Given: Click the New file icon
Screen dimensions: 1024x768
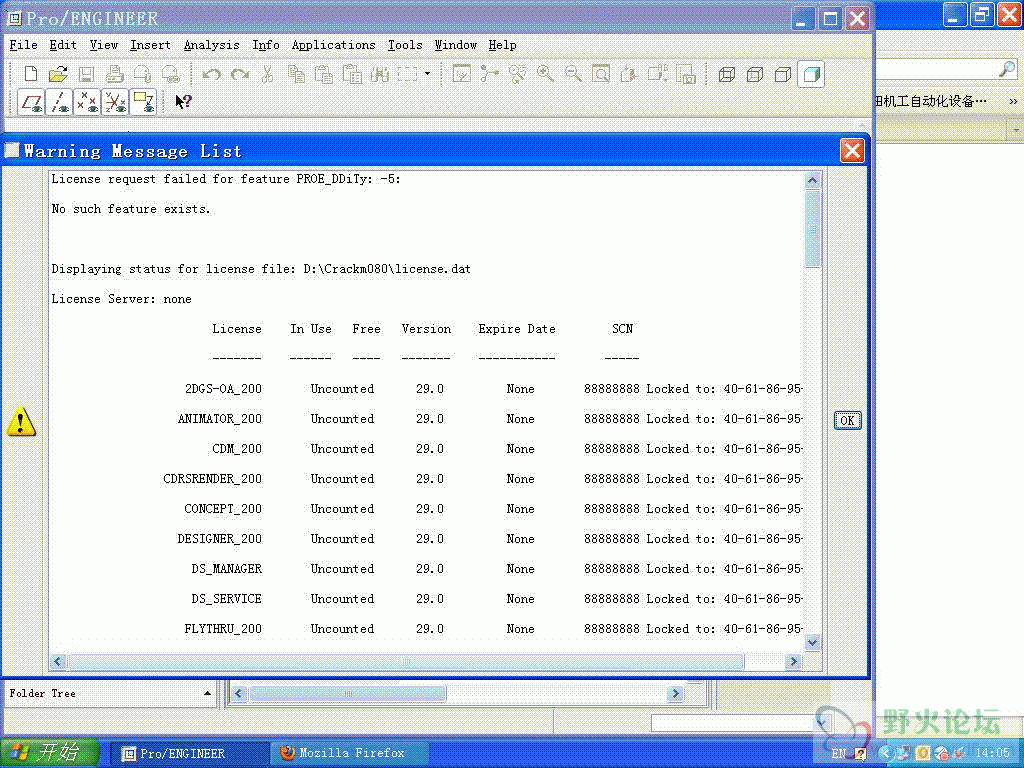Looking at the screenshot, I should click(30, 74).
